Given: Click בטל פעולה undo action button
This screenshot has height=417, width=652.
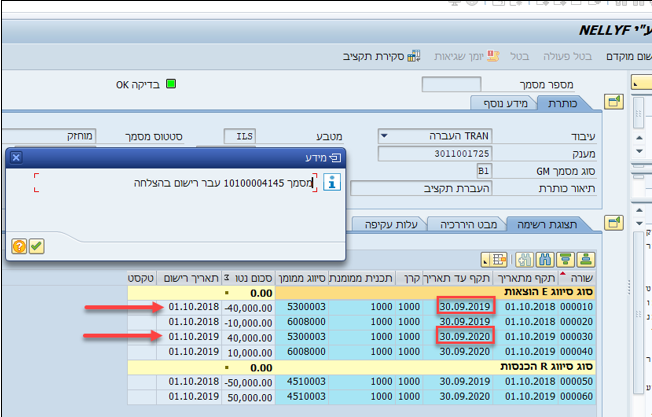Looking at the screenshot, I should [x=567, y=56].
